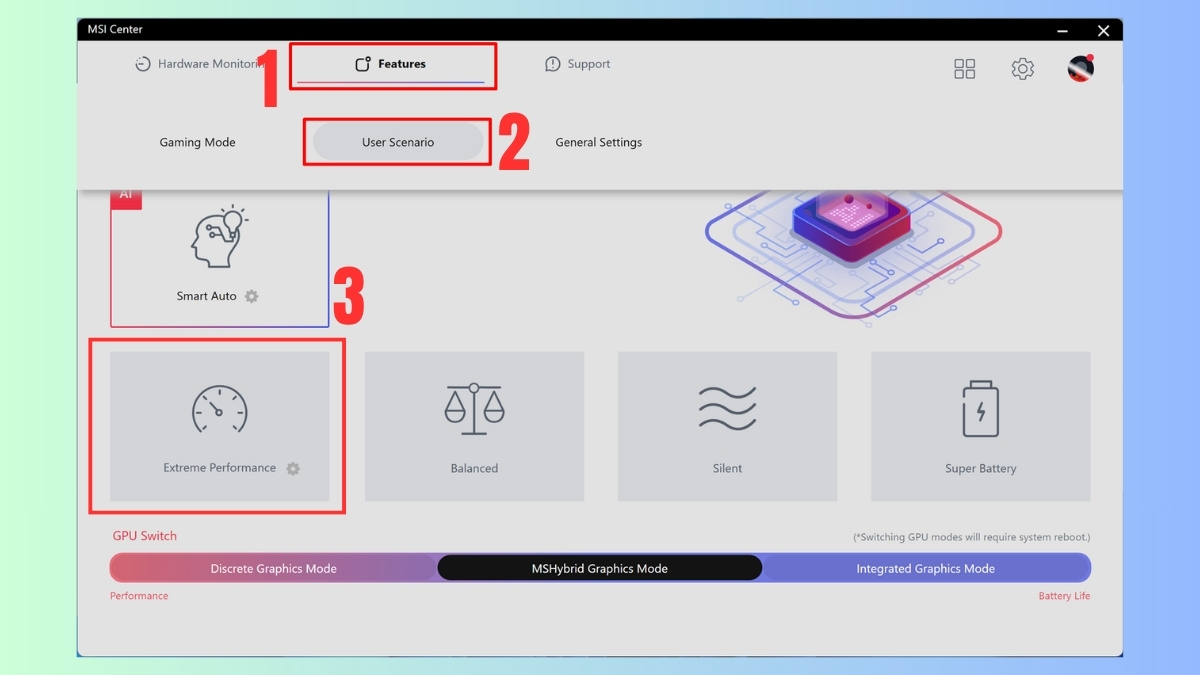This screenshot has height=675, width=1200.
Task: Switch to Discrete Graphics Mode
Action: point(273,568)
